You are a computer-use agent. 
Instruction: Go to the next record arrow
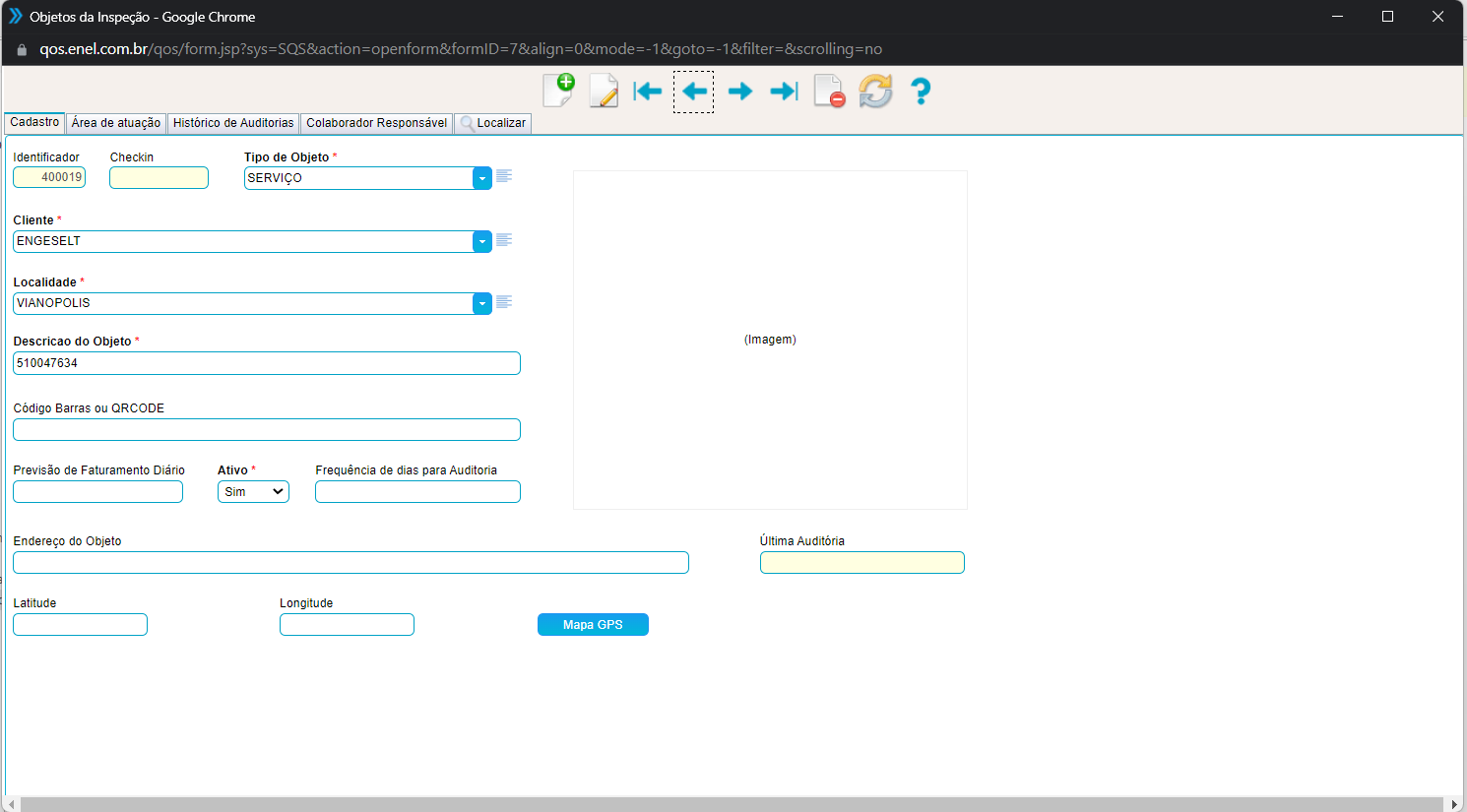739,92
